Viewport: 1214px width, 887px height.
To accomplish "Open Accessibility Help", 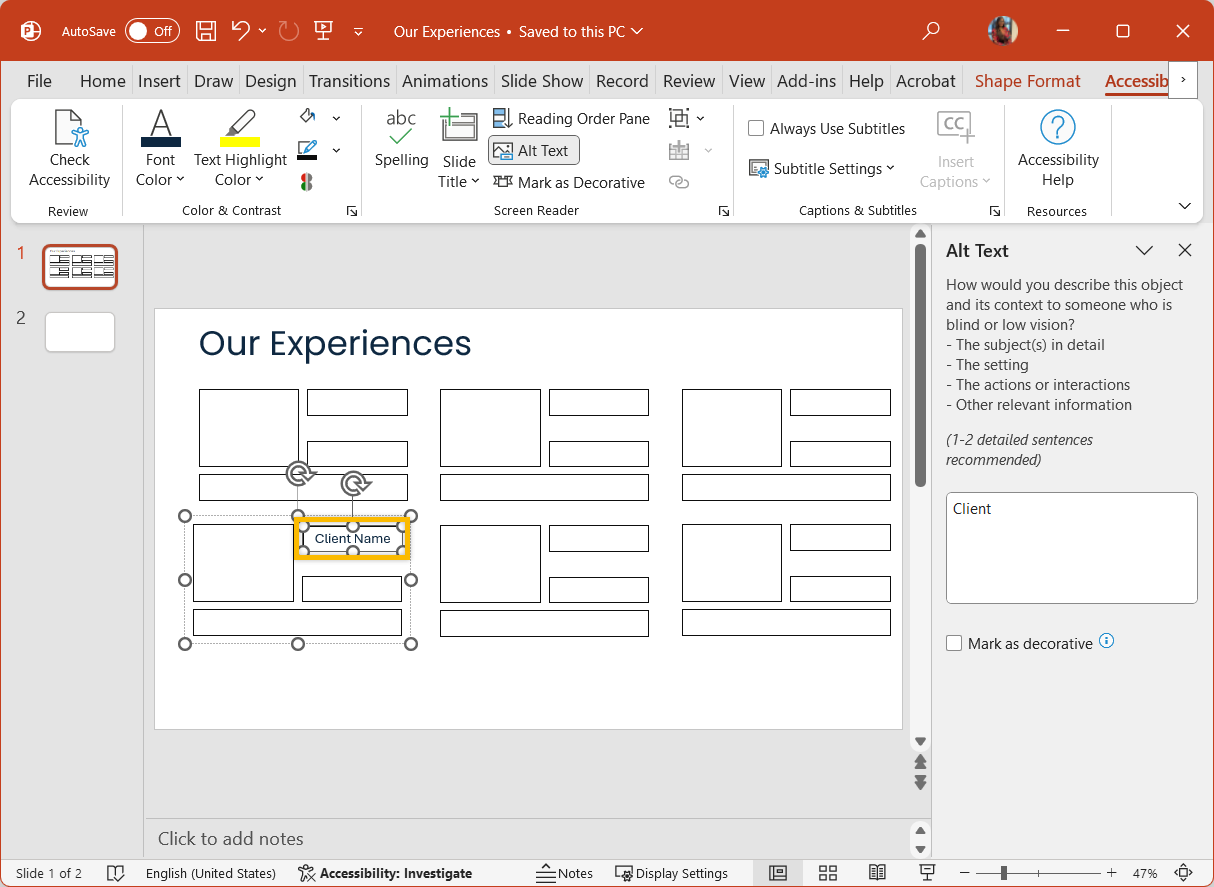I will [1057, 149].
